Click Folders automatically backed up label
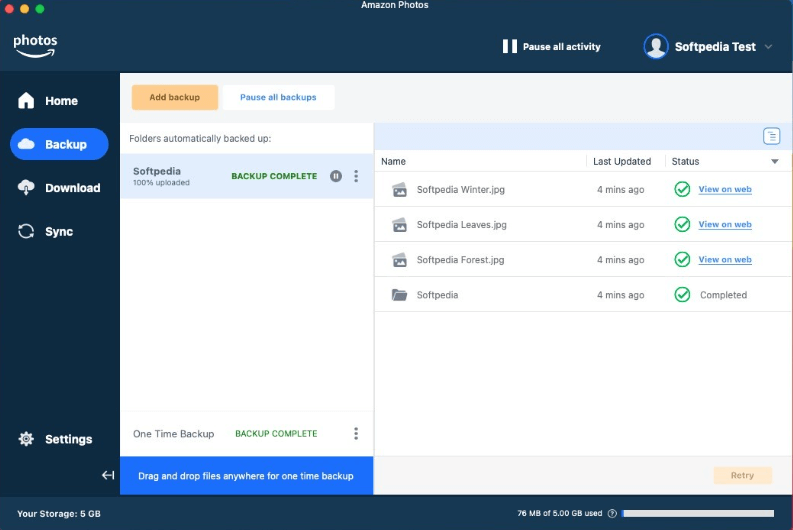 [x=200, y=139]
